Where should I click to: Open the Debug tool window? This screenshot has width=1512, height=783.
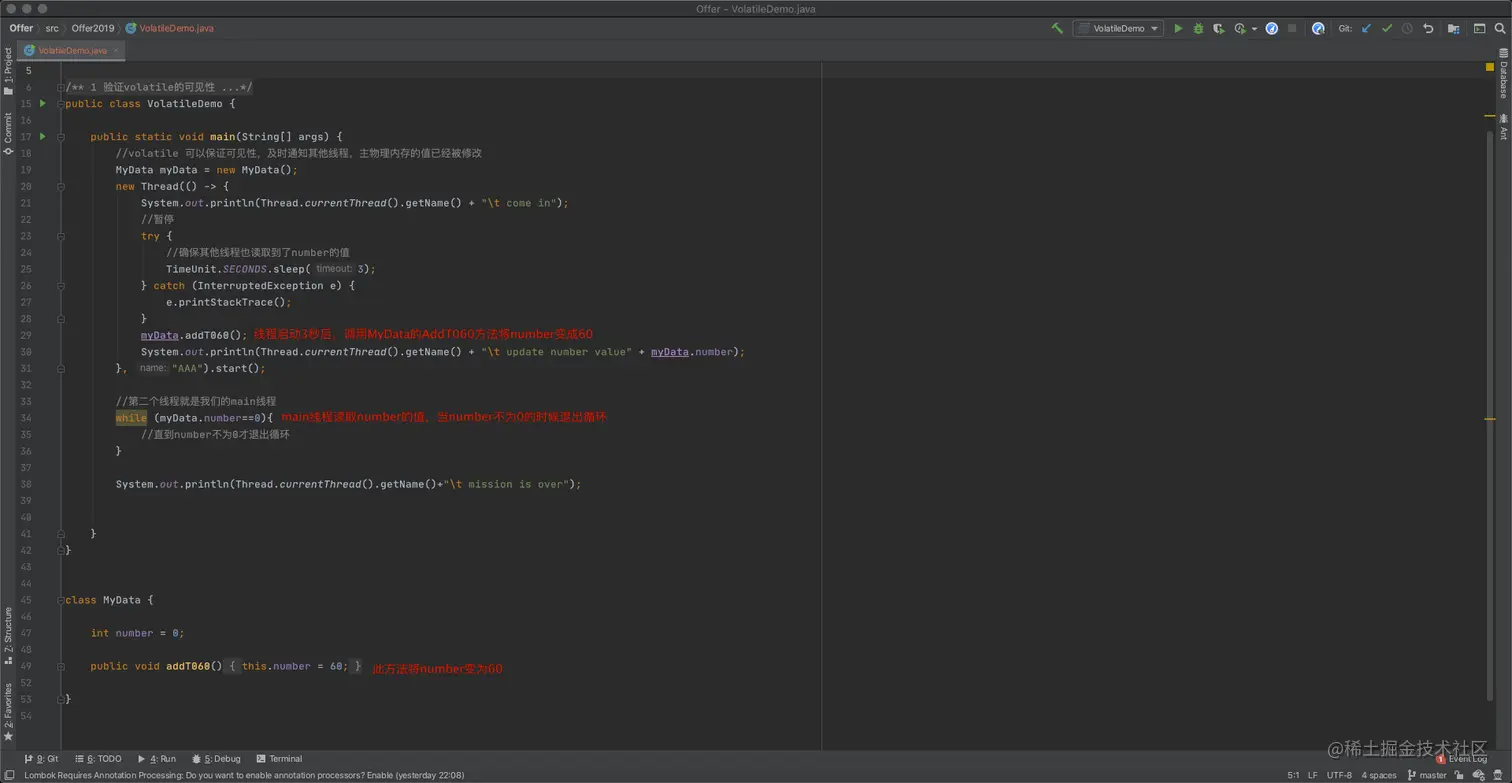click(216, 759)
